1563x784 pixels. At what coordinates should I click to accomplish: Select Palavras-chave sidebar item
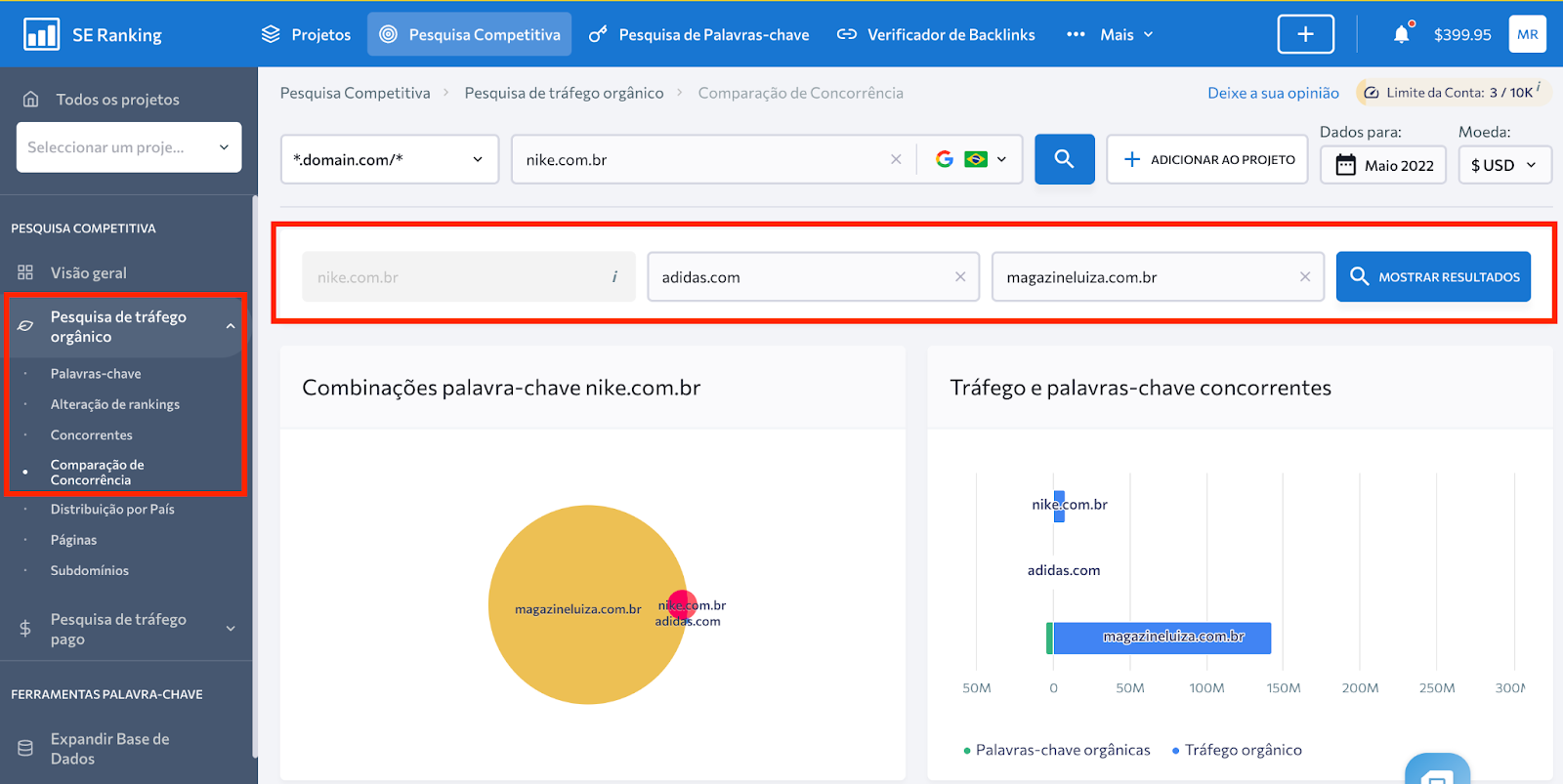pos(96,374)
